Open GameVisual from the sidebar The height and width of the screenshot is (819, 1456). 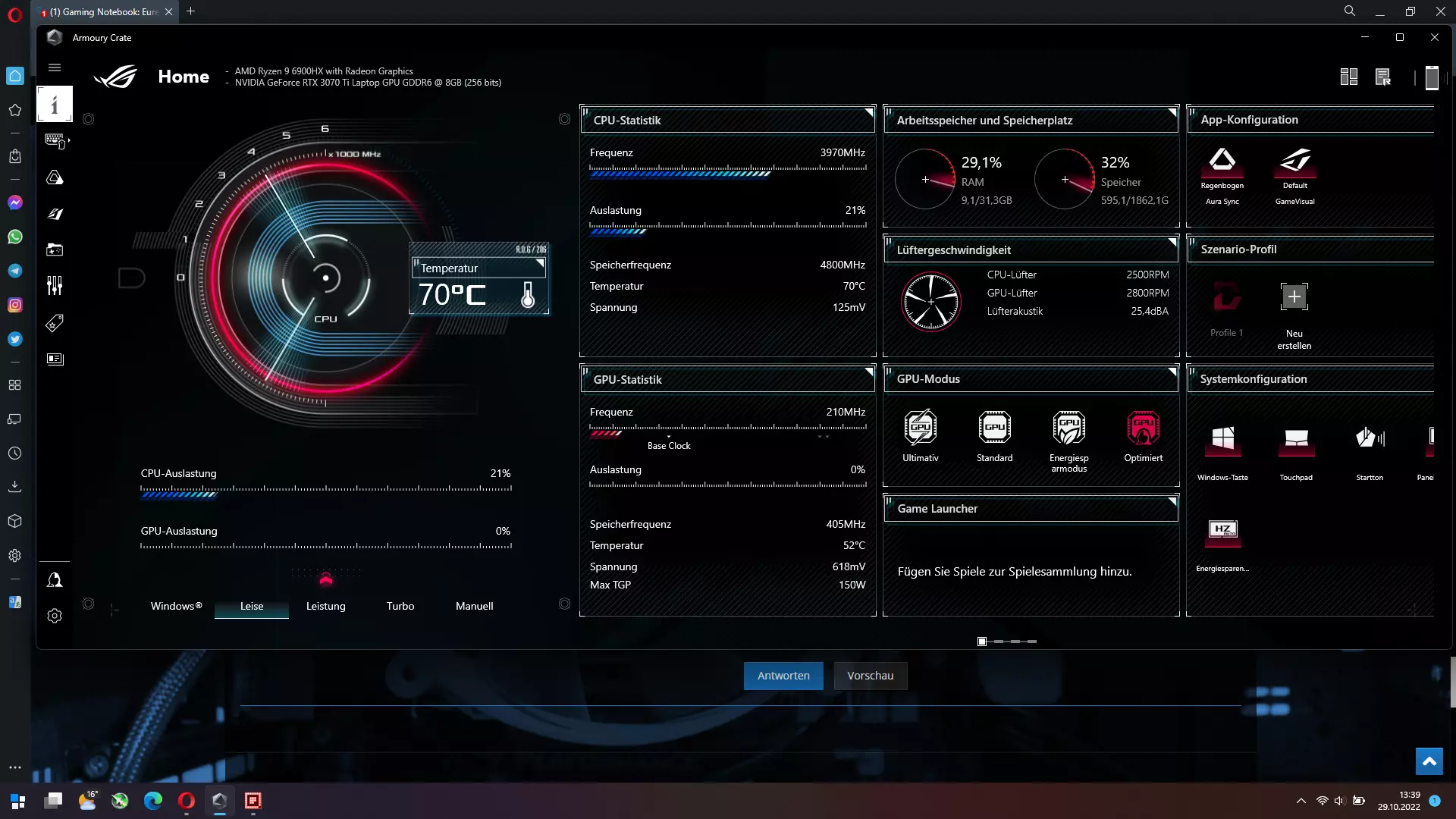[55, 214]
